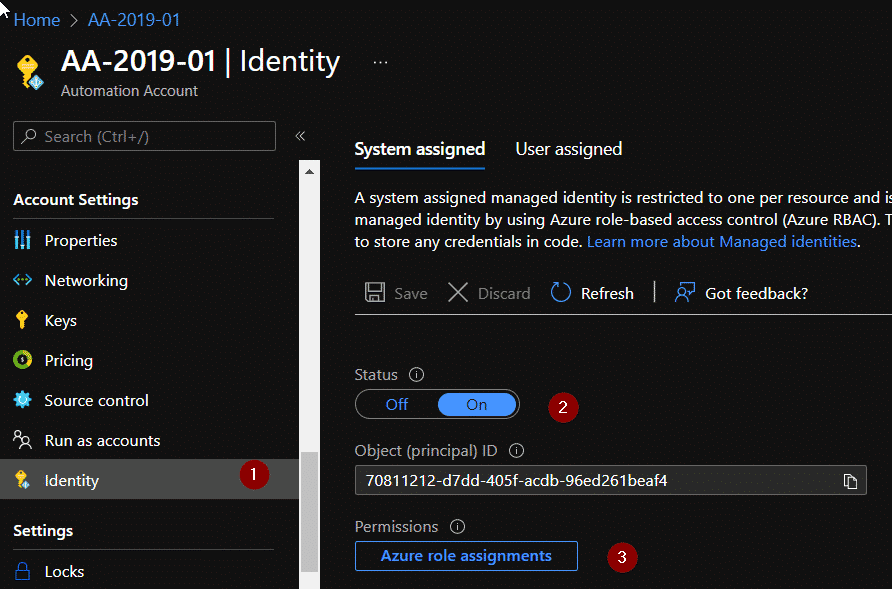Image resolution: width=892 pixels, height=589 pixels.
Task: Open the Locks section icon
Action: coord(22,570)
